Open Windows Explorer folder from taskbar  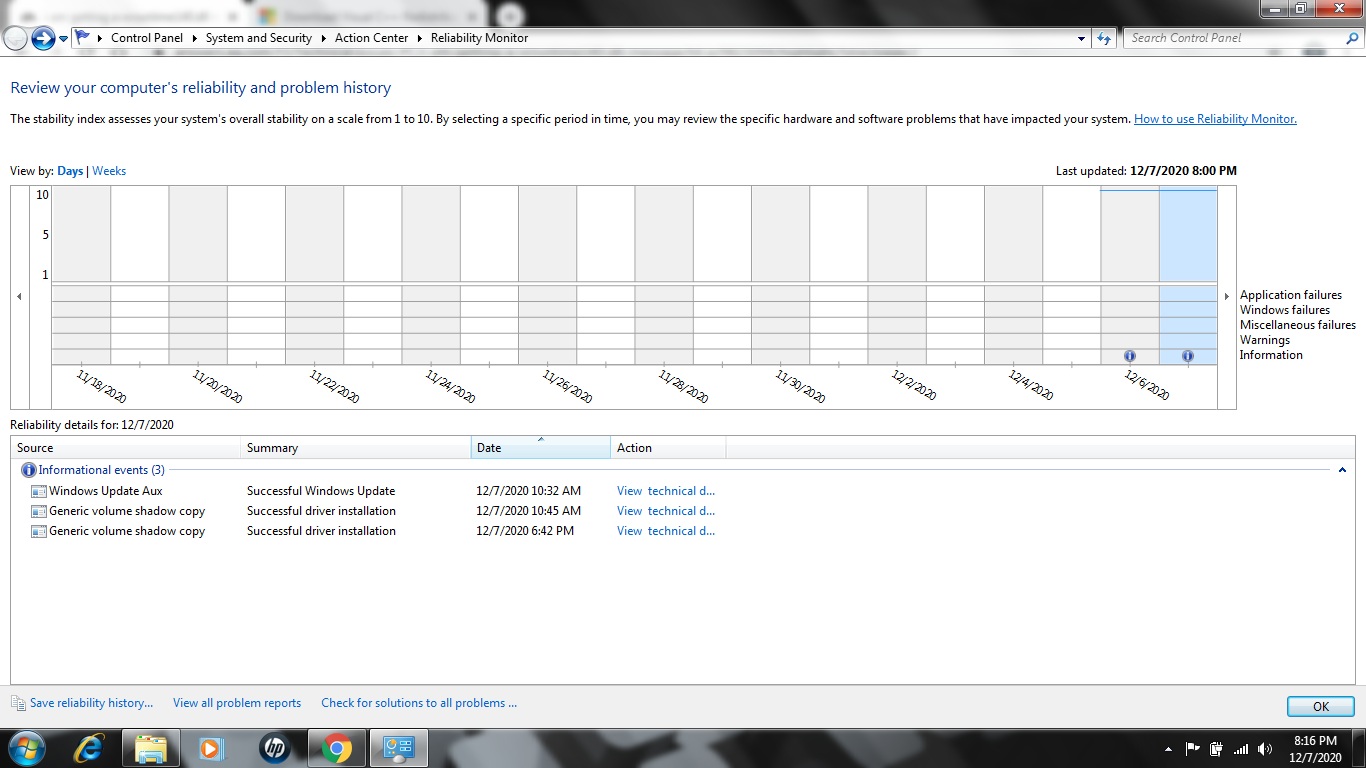tap(151, 748)
